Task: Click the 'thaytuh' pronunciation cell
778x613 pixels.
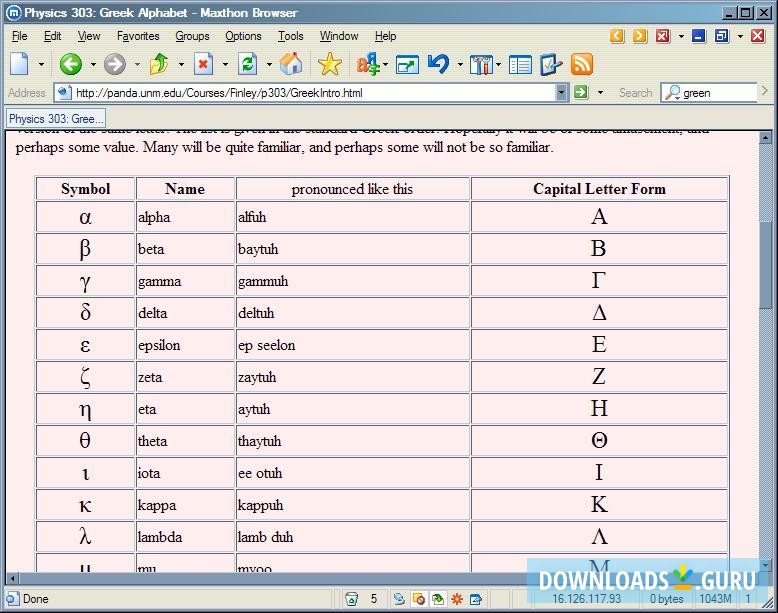Action: click(x=353, y=441)
